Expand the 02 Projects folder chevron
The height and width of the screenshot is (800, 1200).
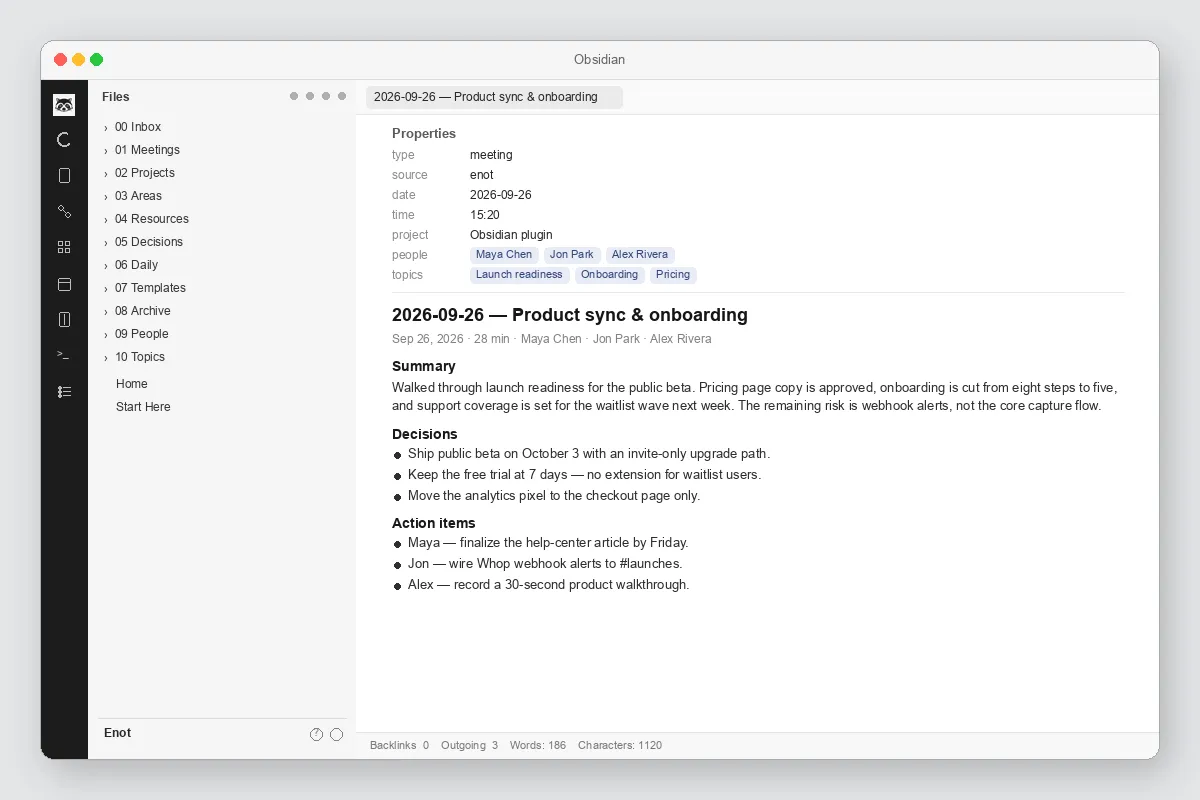click(106, 174)
